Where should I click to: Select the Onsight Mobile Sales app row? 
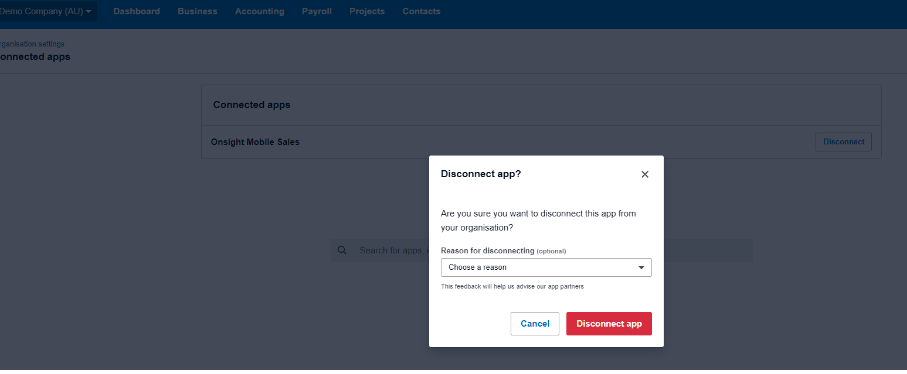[x=541, y=142]
